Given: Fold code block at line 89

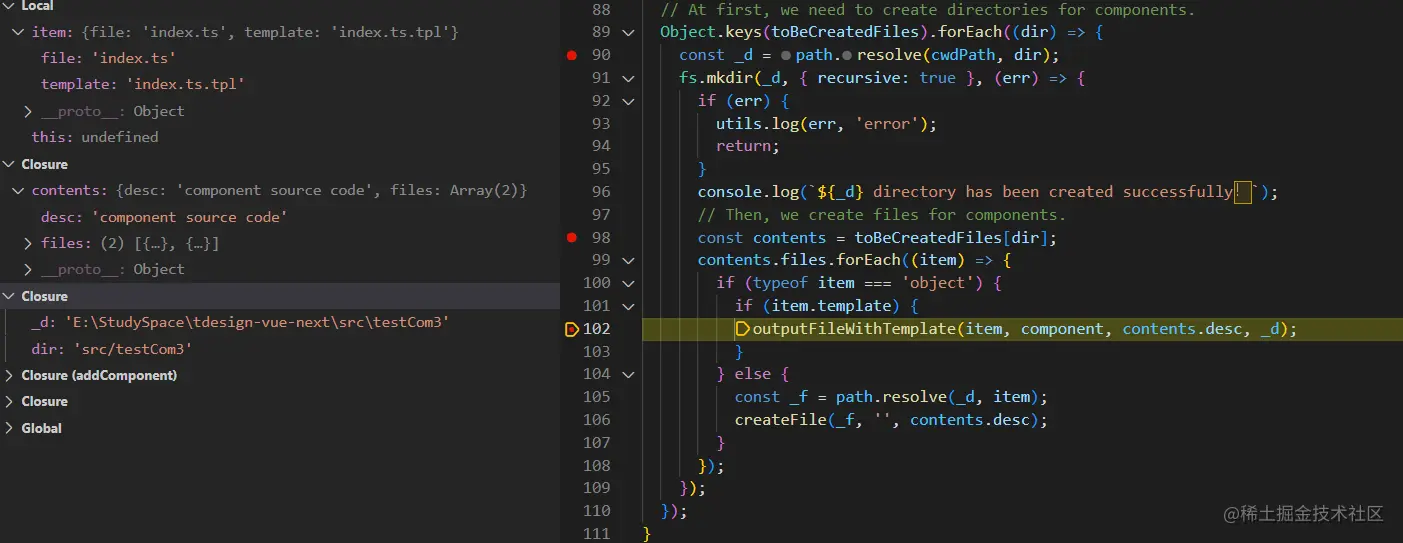Looking at the screenshot, I should pyautogui.click(x=628, y=32).
